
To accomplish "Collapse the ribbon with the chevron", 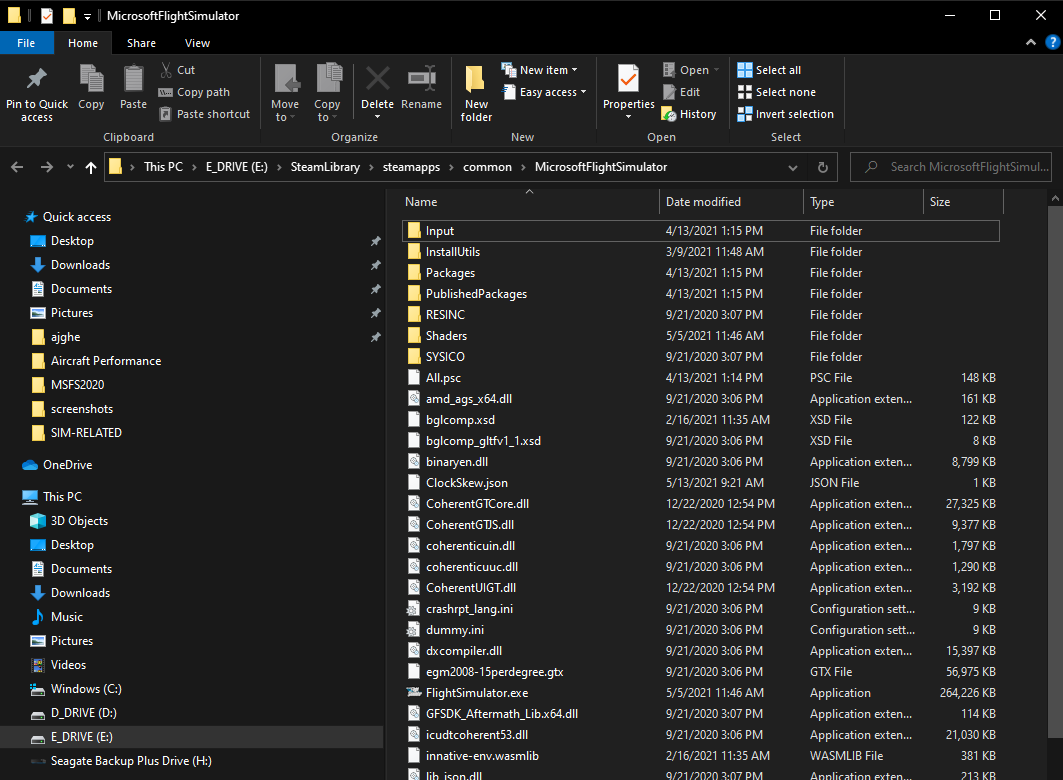I will tap(1030, 42).
